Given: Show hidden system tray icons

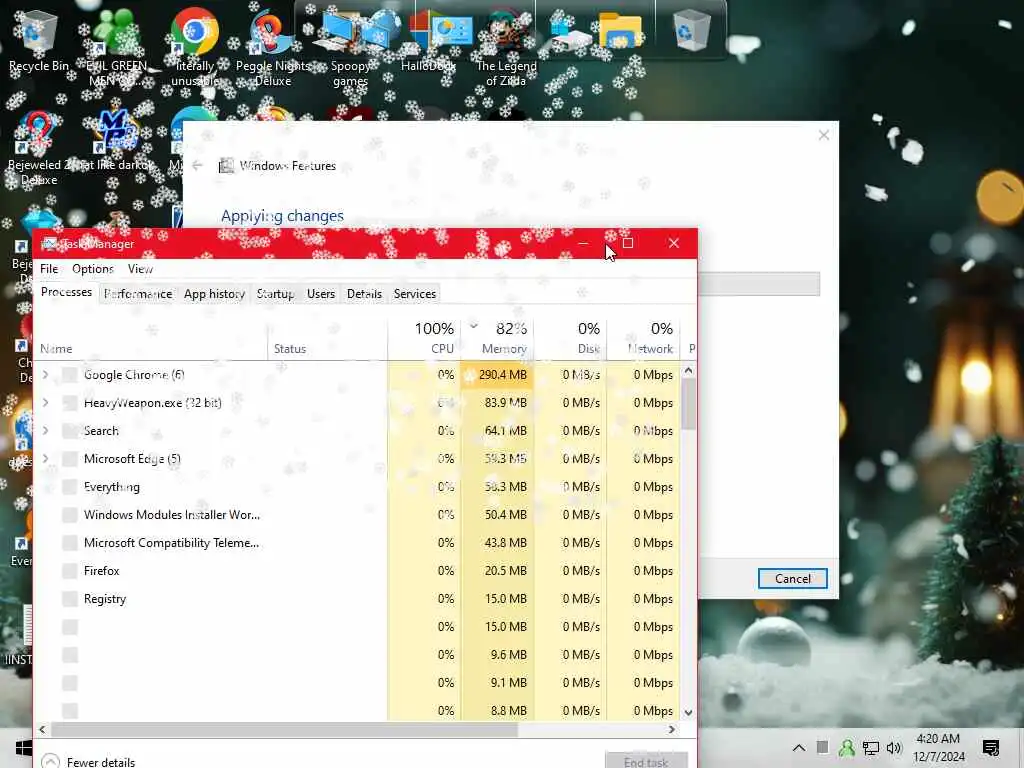Looking at the screenshot, I should point(799,748).
